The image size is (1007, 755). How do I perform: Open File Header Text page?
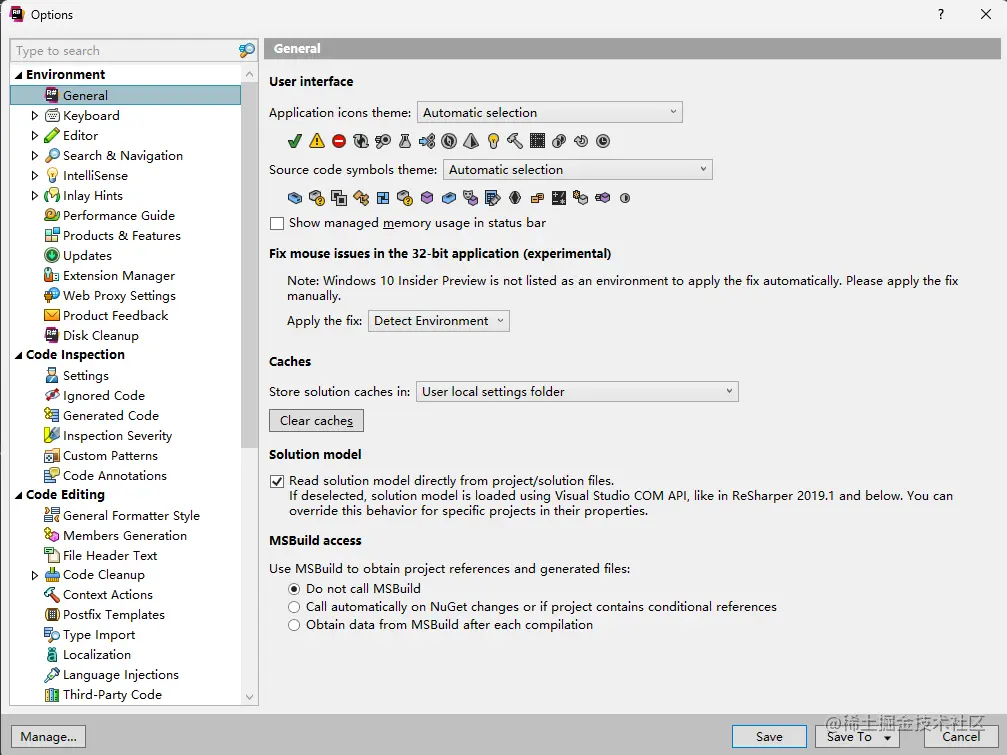click(110, 555)
